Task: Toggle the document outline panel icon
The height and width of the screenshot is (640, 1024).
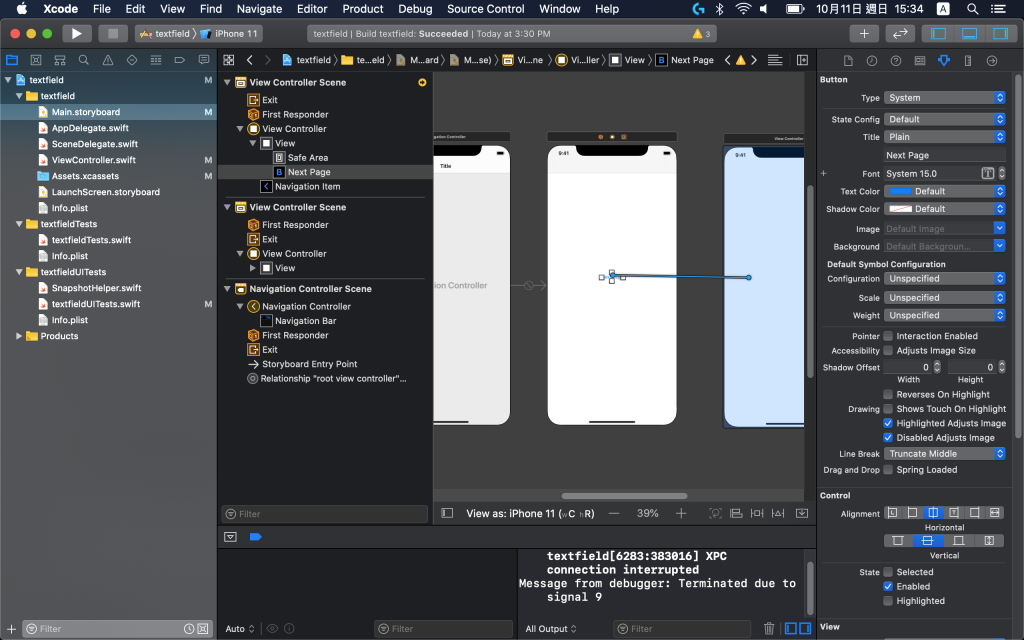Action: (447, 513)
